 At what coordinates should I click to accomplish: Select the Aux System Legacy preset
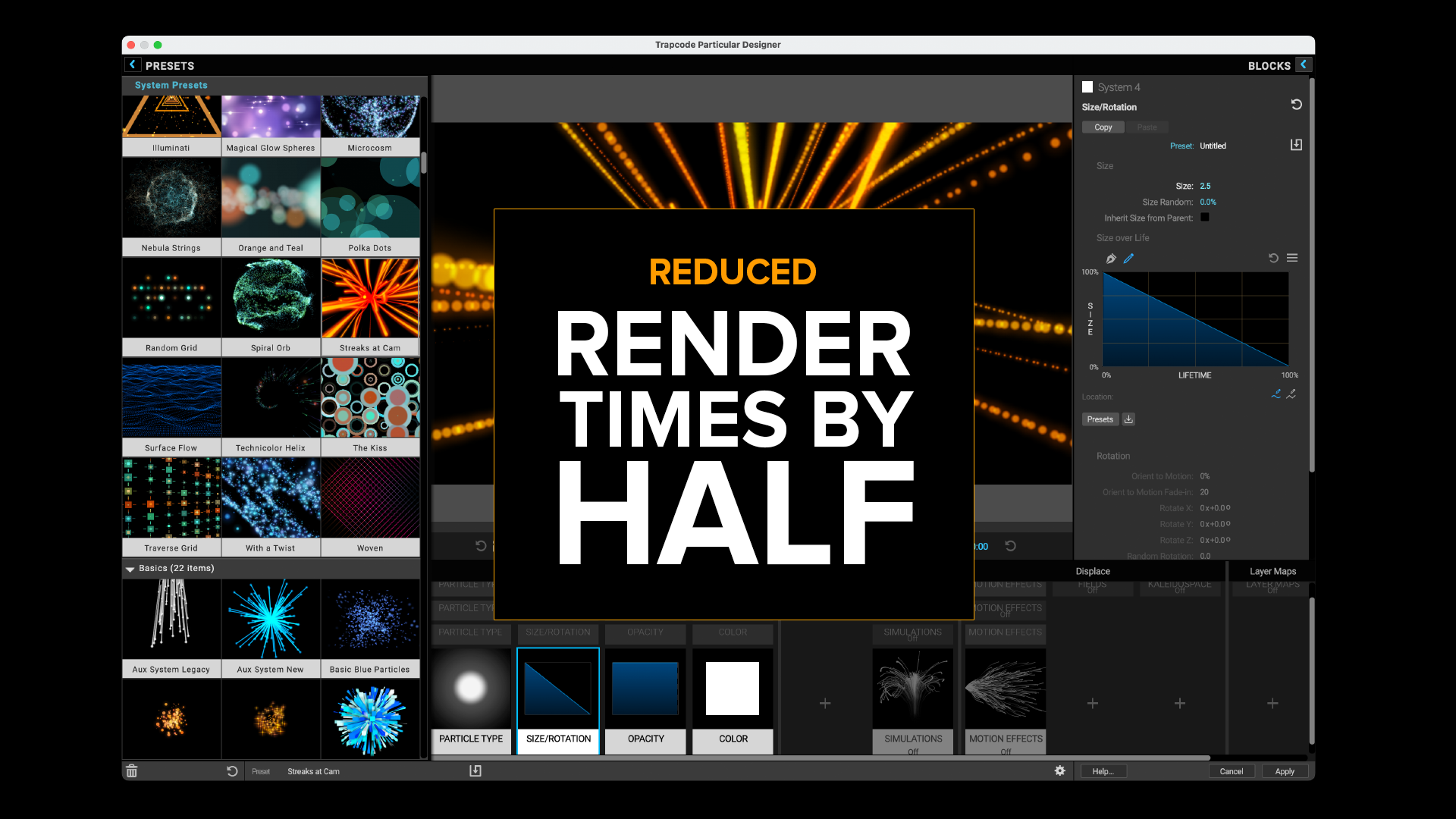(171, 629)
